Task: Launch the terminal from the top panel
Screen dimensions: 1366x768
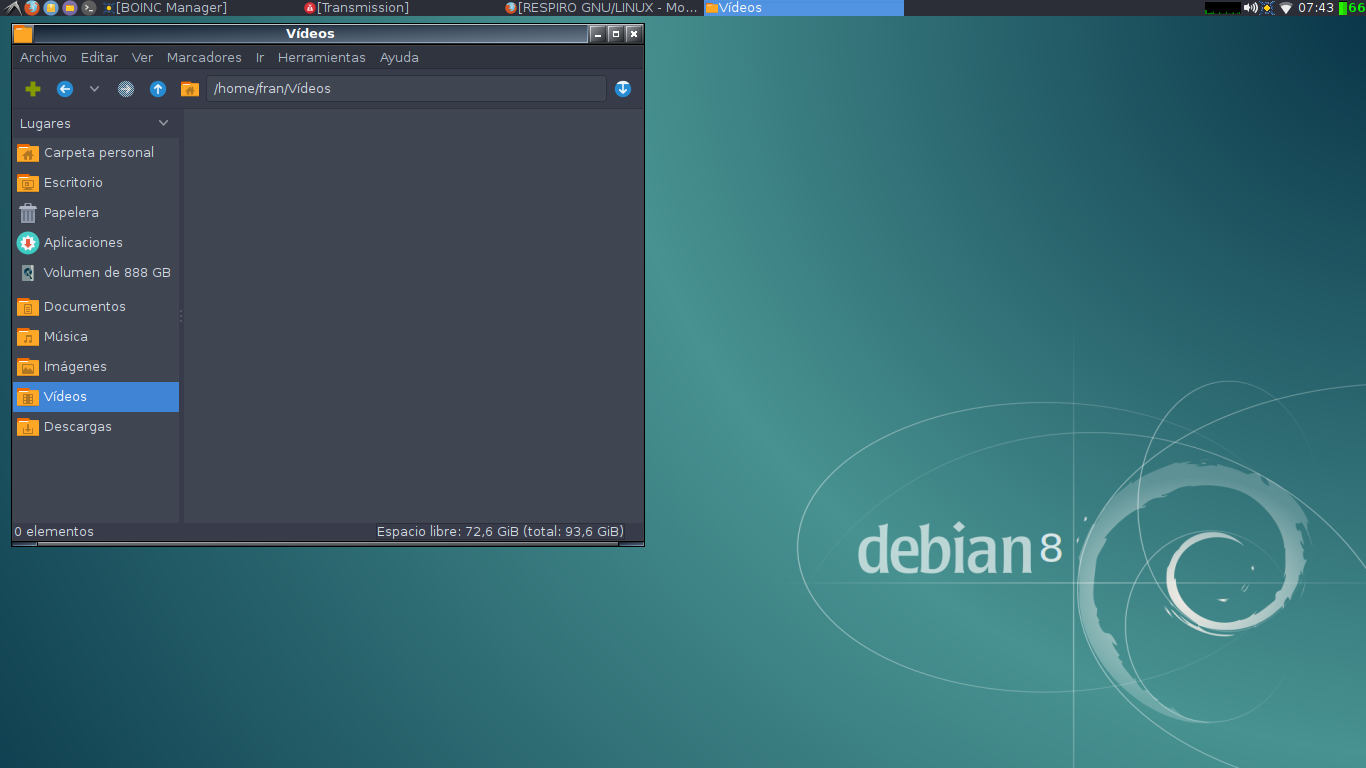Action: point(87,8)
